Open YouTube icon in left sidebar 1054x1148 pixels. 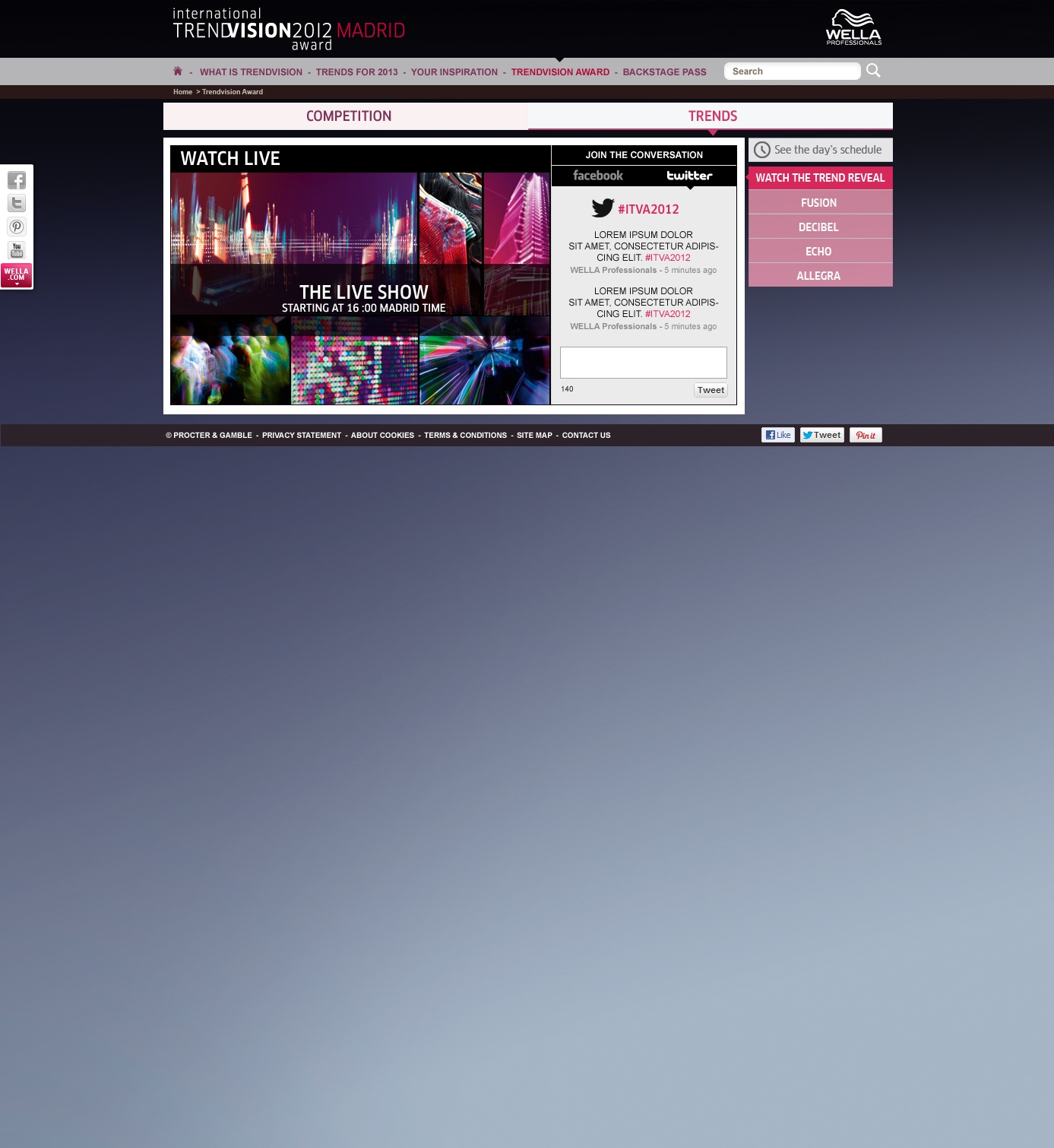[x=17, y=250]
